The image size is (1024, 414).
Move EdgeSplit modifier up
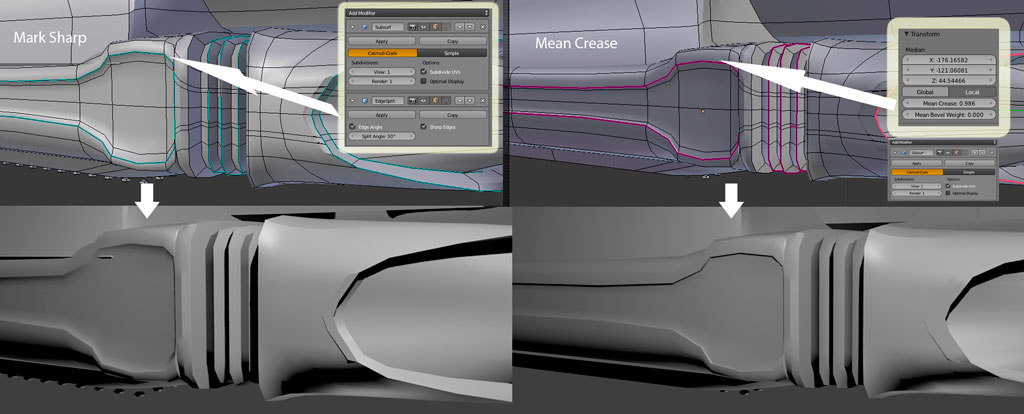pos(460,101)
